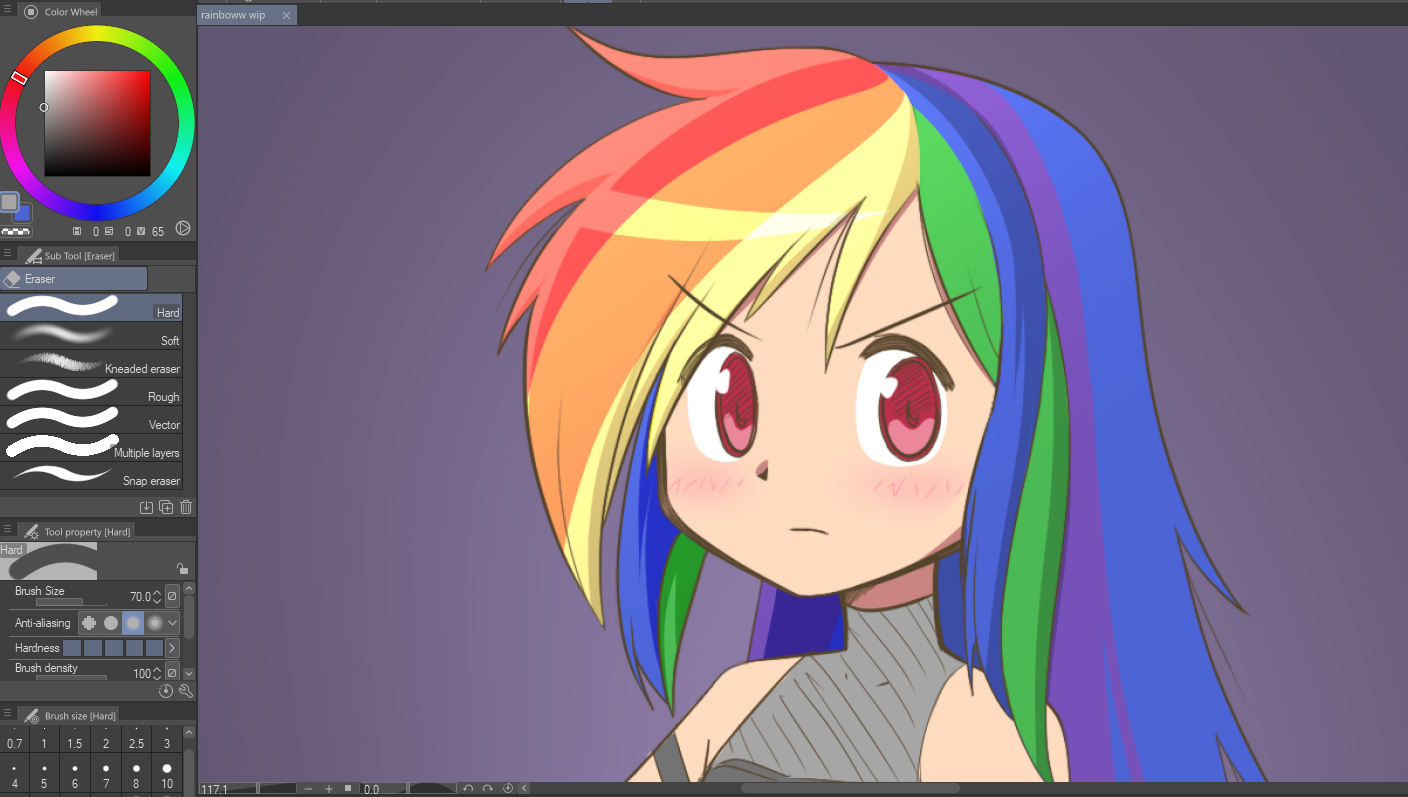The width and height of the screenshot is (1408, 797).
Task: Select the Eraser tool group
Action: tap(74, 279)
